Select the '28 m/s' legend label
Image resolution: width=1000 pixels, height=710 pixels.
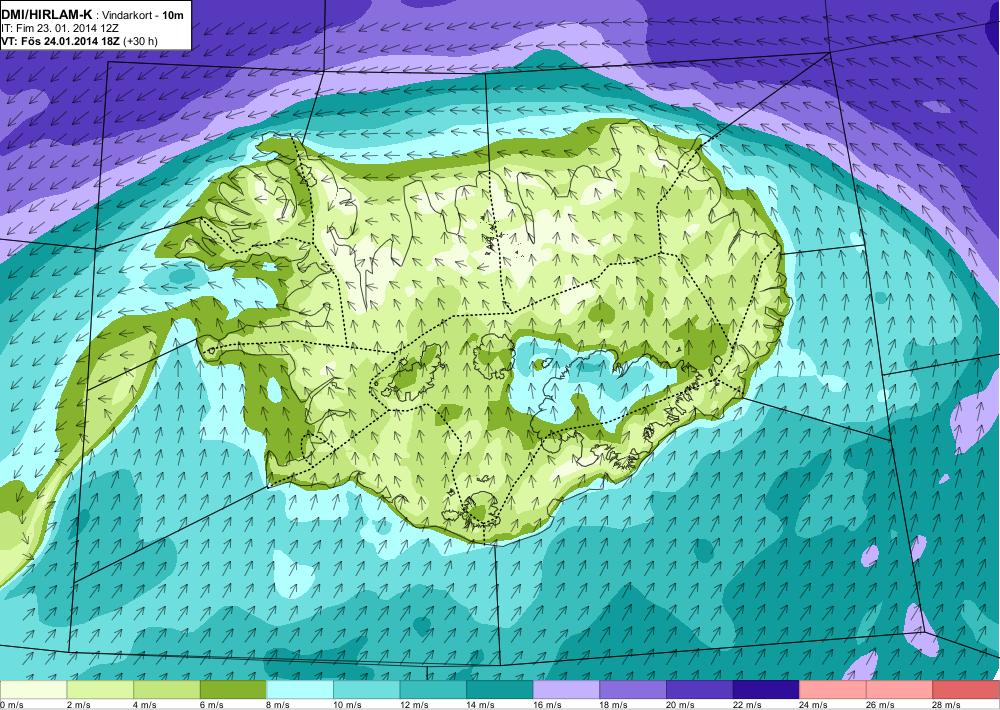click(x=948, y=705)
